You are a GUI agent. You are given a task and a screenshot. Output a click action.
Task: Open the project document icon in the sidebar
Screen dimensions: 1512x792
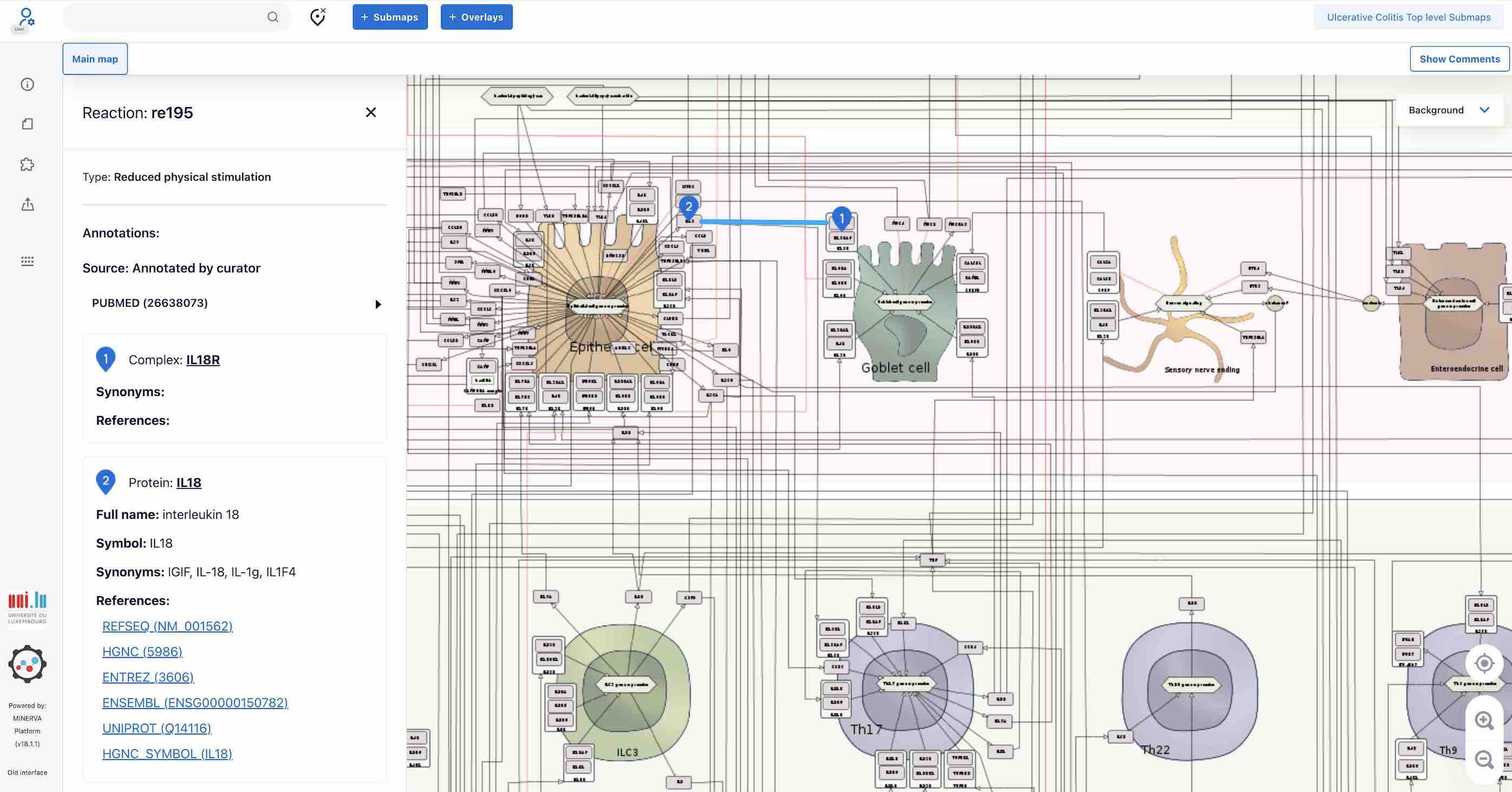(x=28, y=124)
